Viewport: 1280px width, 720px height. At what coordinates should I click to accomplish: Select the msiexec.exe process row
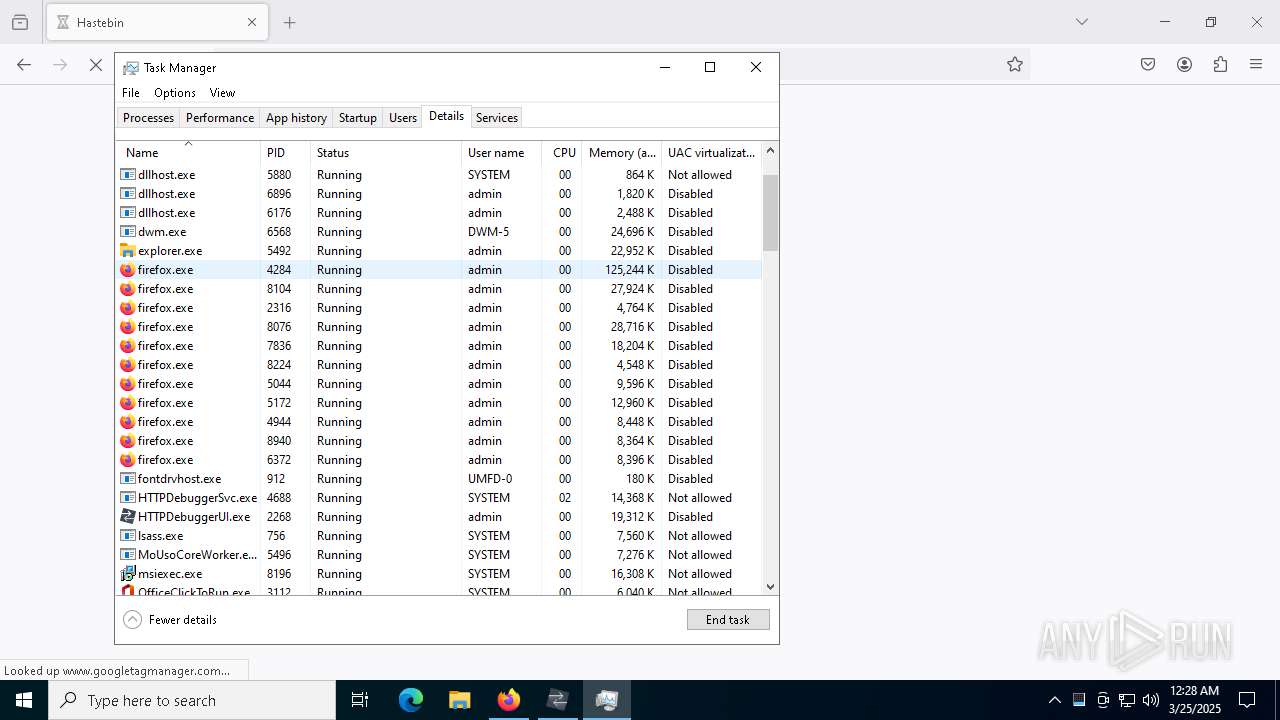[x=440, y=573]
